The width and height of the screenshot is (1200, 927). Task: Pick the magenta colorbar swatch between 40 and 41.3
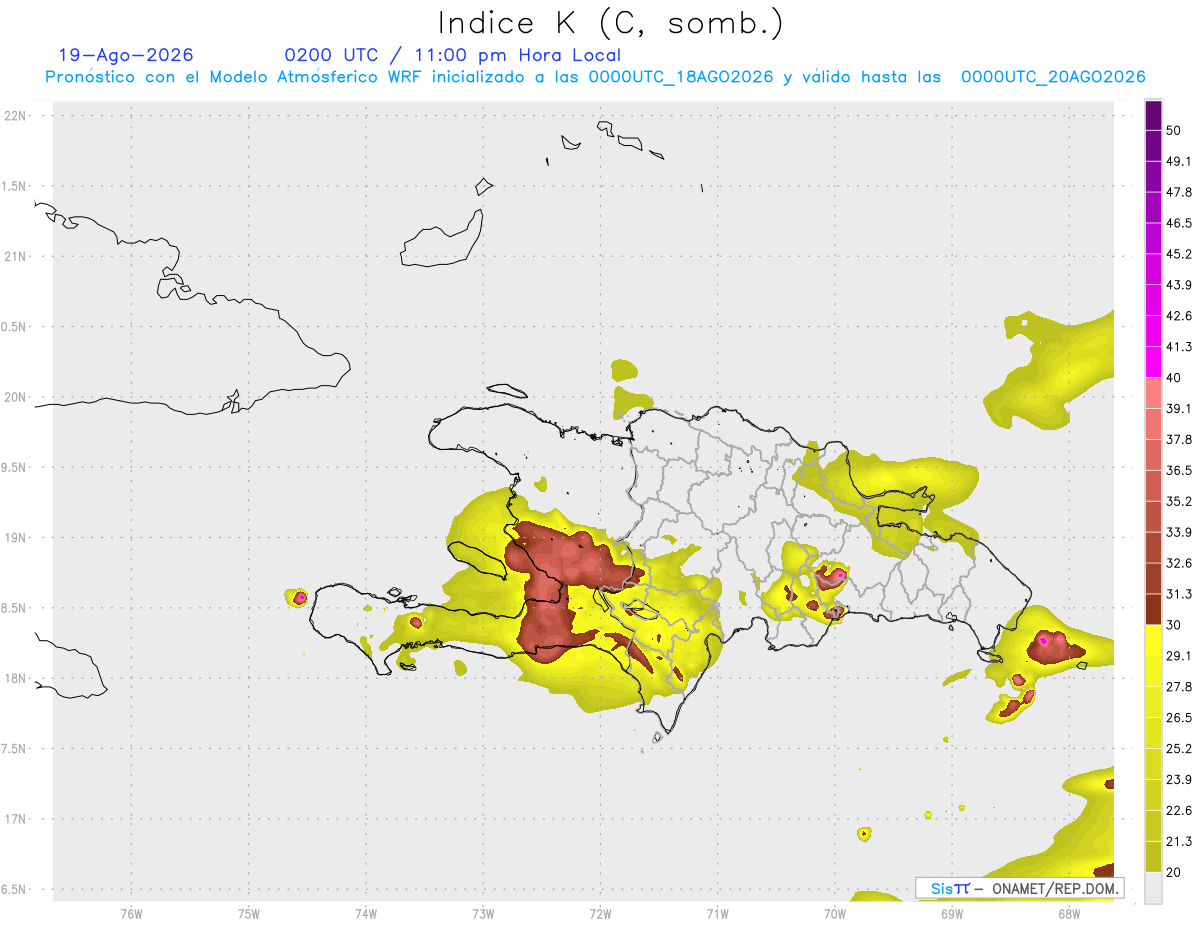[1153, 362]
